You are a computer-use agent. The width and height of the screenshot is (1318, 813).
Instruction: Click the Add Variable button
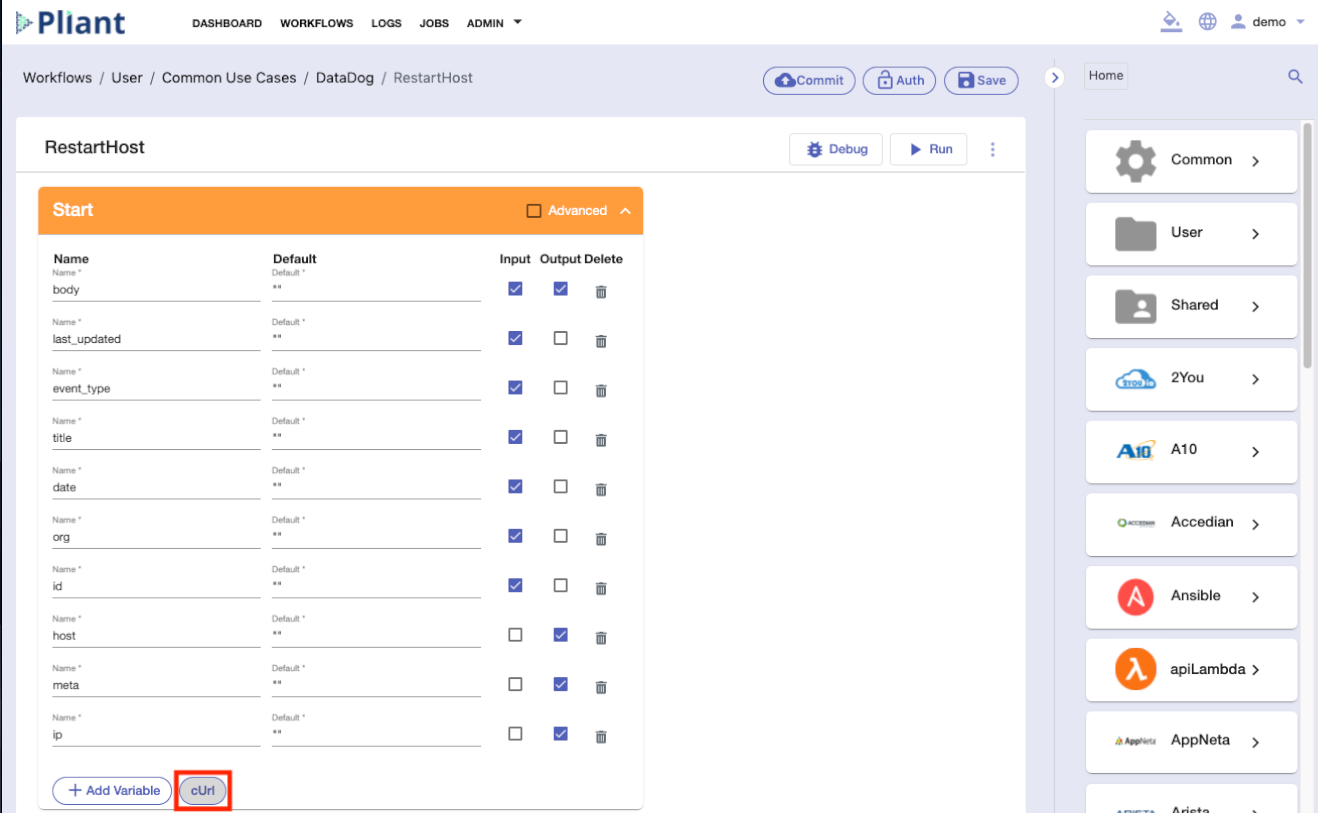point(113,790)
